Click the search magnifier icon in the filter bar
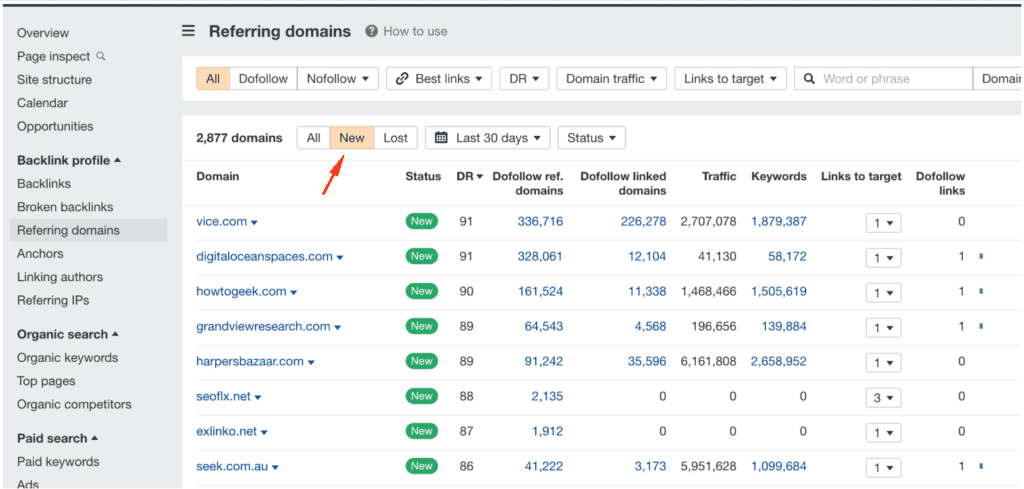The height and width of the screenshot is (489, 1024). tap(809, 79)
